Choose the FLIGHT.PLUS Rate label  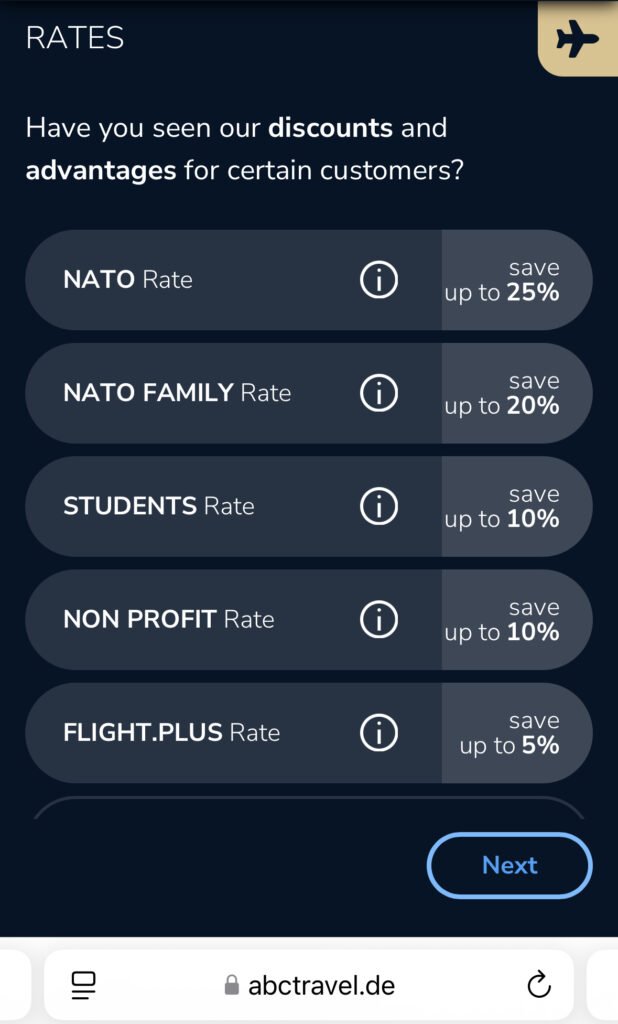tap(171, 733)
